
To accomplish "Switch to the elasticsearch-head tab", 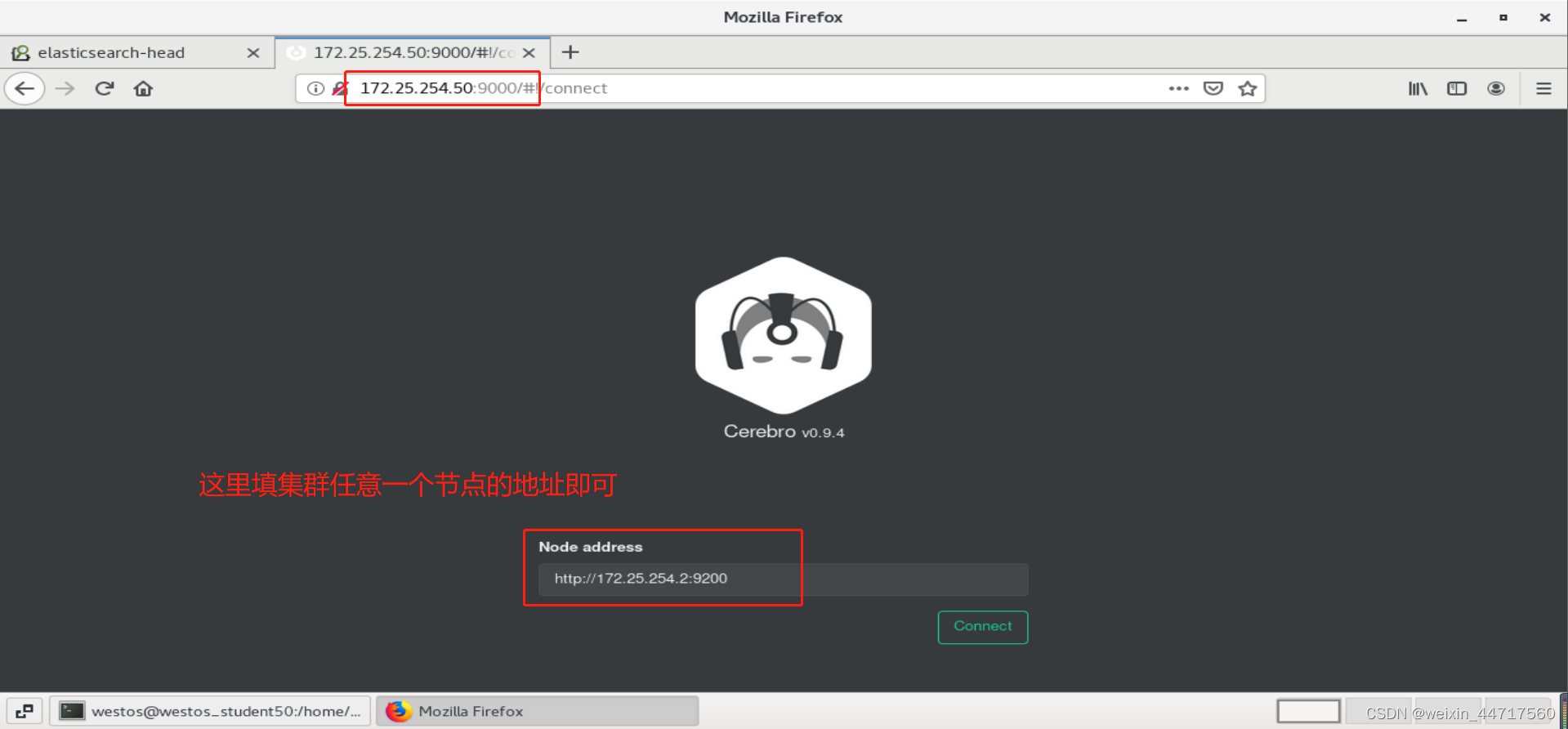I will point(137,52).
